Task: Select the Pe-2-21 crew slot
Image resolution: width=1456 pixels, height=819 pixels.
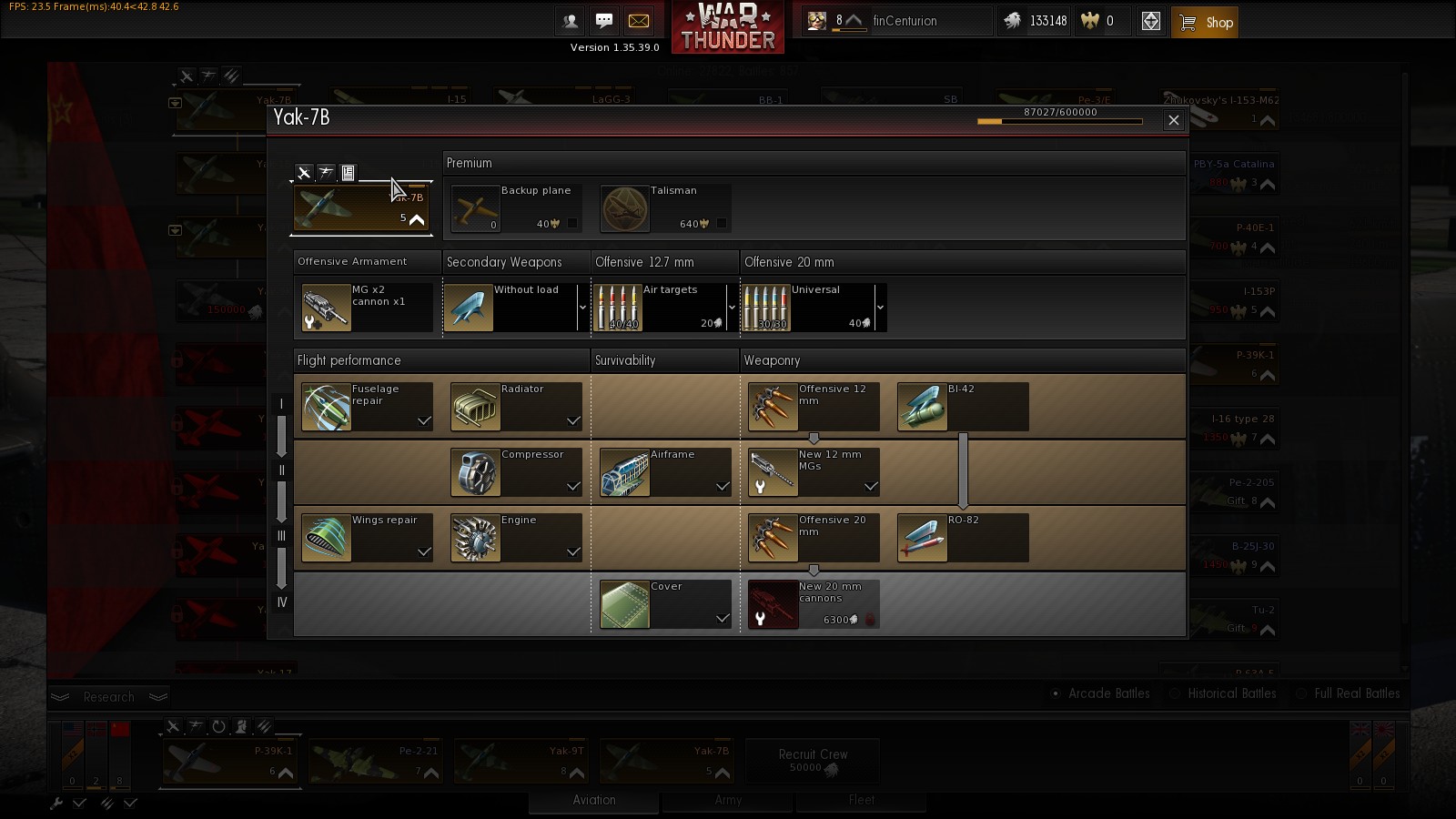Action: tap(375, 762)
